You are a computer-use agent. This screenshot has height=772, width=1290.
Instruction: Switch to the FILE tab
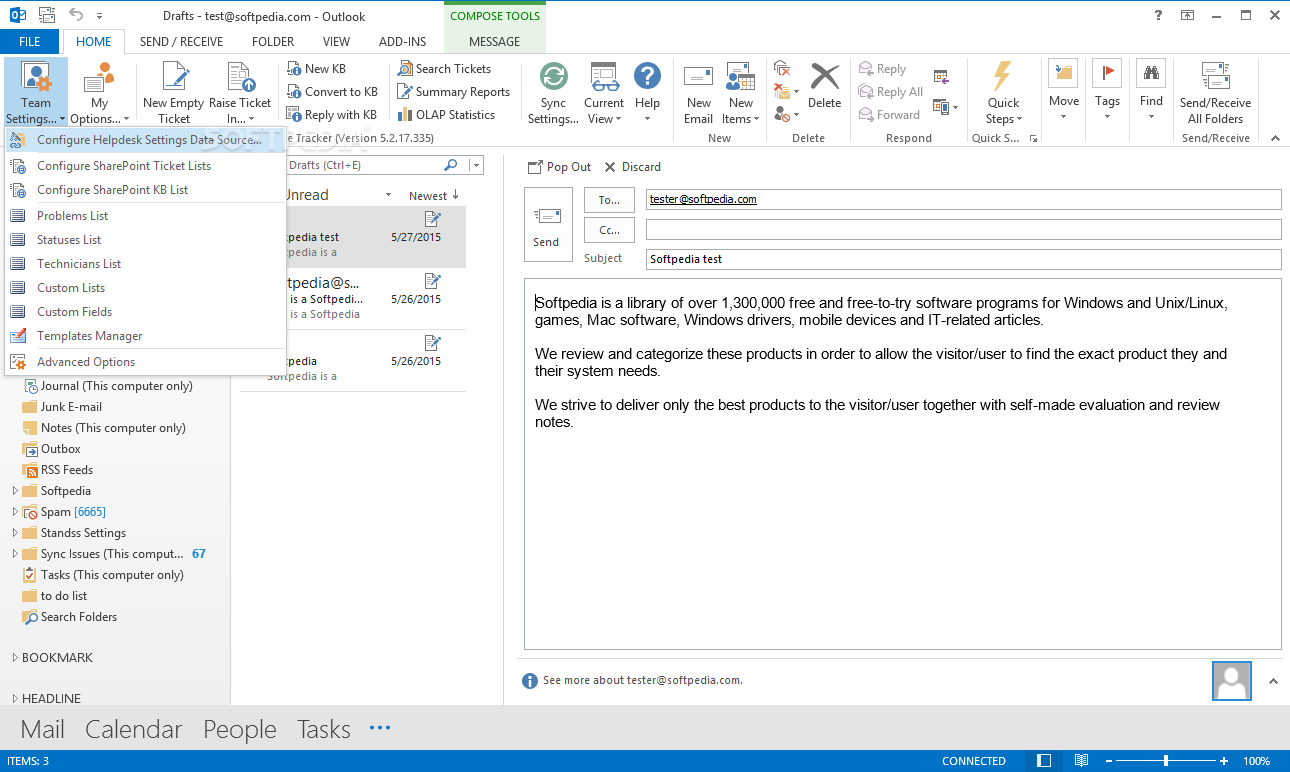coord(30,42)
